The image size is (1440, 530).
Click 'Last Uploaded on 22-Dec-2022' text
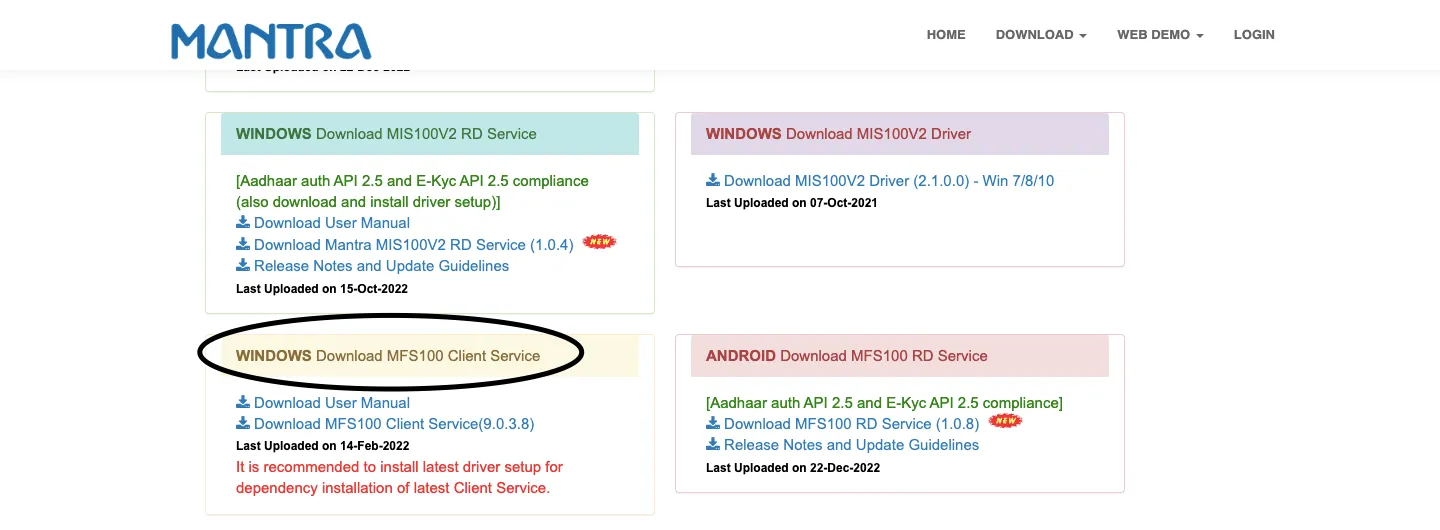(793, 468)
